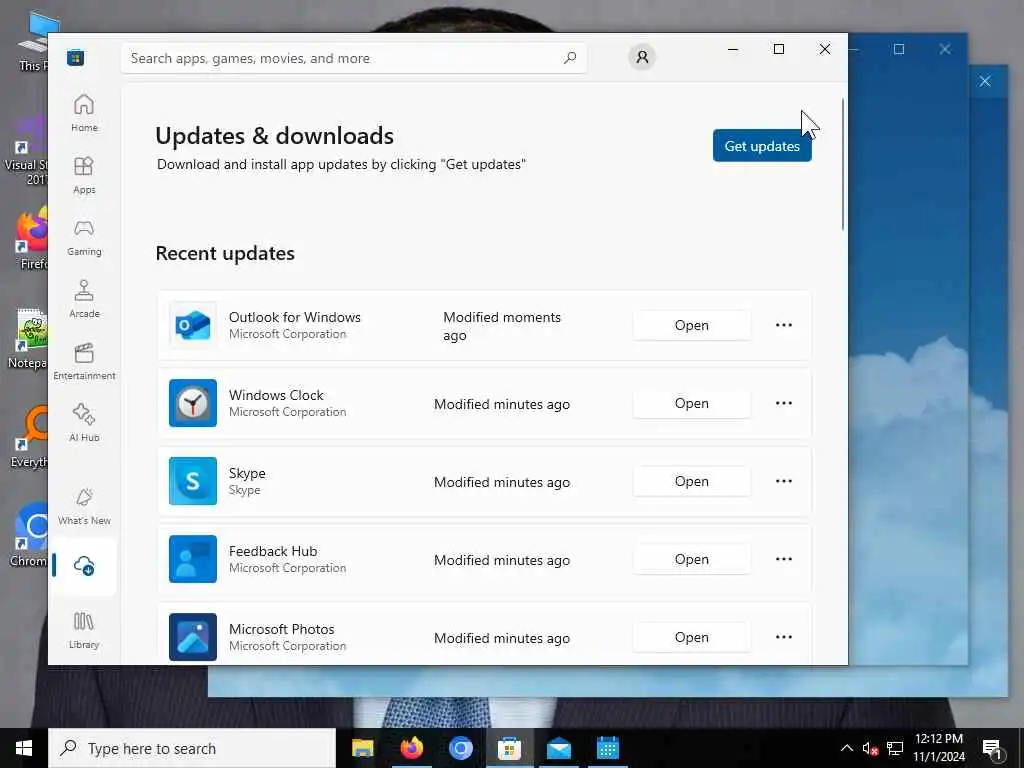1024x768 pixels.
Task: Open the user profile account icon
Action: [642, 57]
